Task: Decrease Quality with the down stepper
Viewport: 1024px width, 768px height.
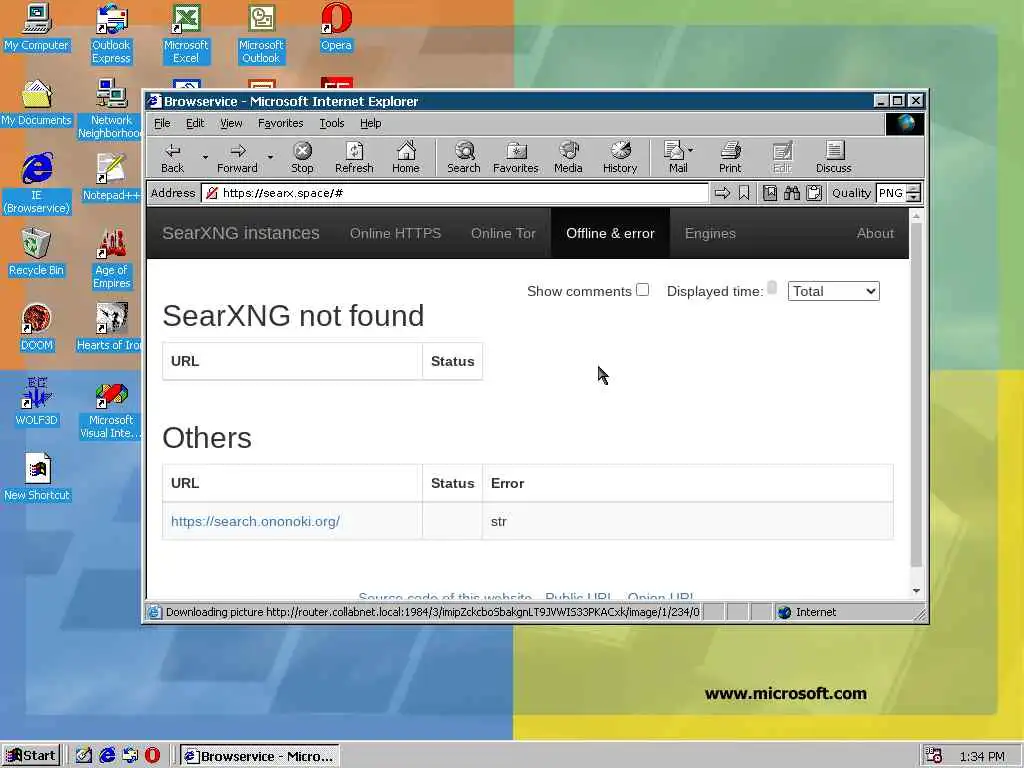Action: coord(914,198)
